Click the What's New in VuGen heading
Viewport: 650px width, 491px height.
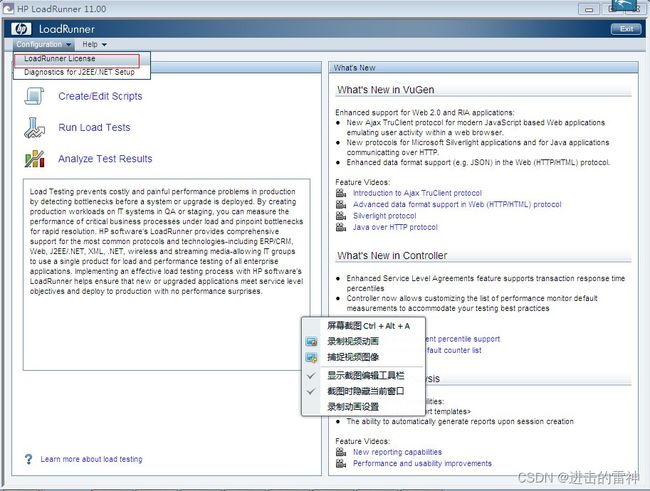(x=386, y=90)
